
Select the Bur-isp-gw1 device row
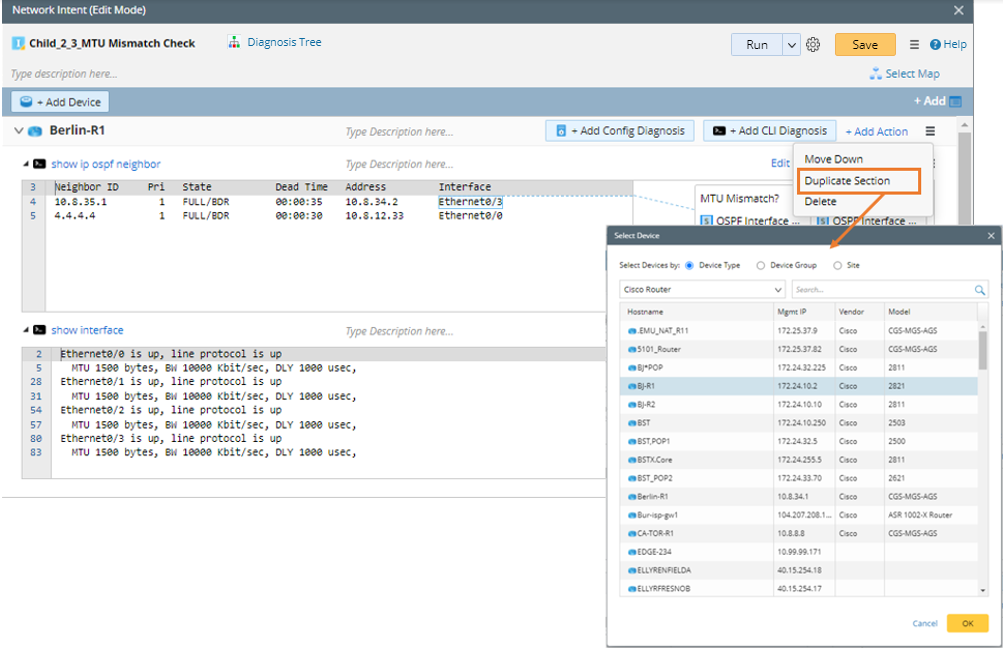click(x=798, y=515)
